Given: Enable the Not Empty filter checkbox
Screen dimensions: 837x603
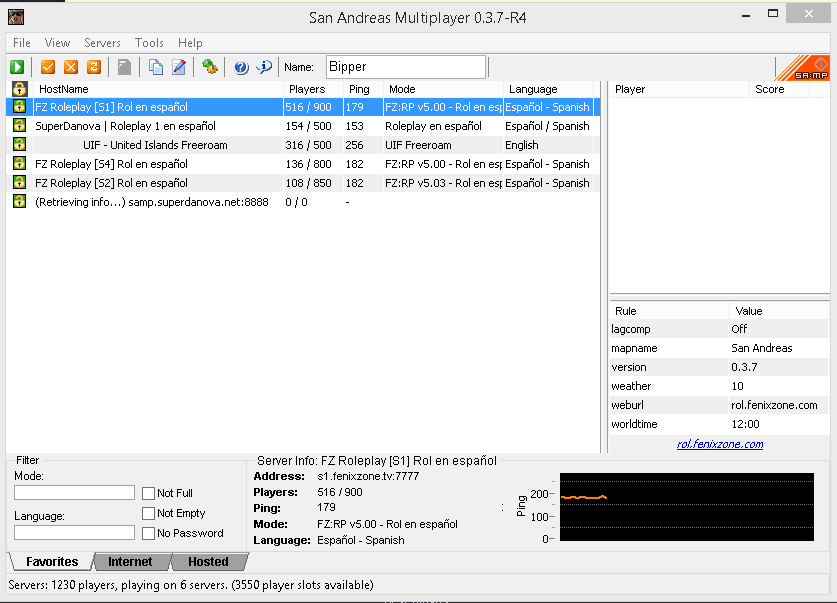Looking at the screenshot, I should click(148, 513).
